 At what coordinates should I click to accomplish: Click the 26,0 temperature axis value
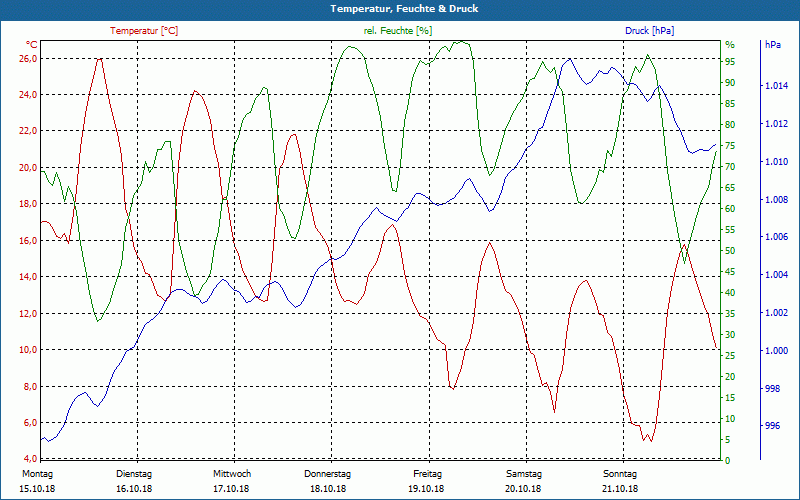pyautogui.click(x=28, y=59)
